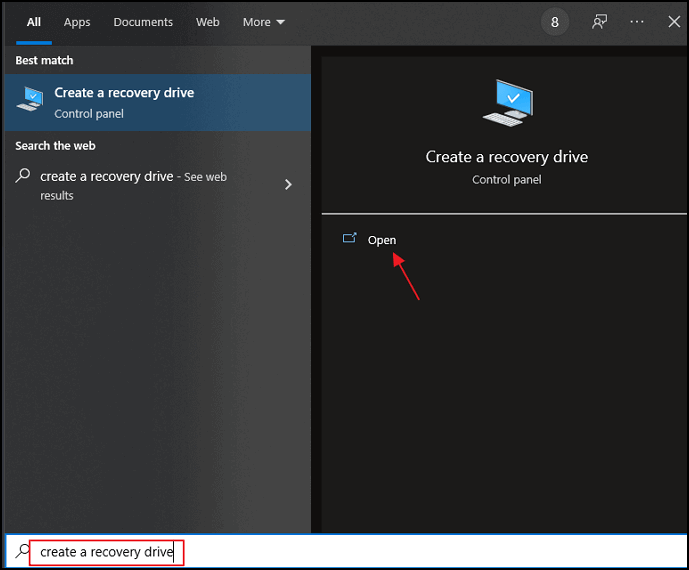Click into the search text box

[x=345, y=552]
